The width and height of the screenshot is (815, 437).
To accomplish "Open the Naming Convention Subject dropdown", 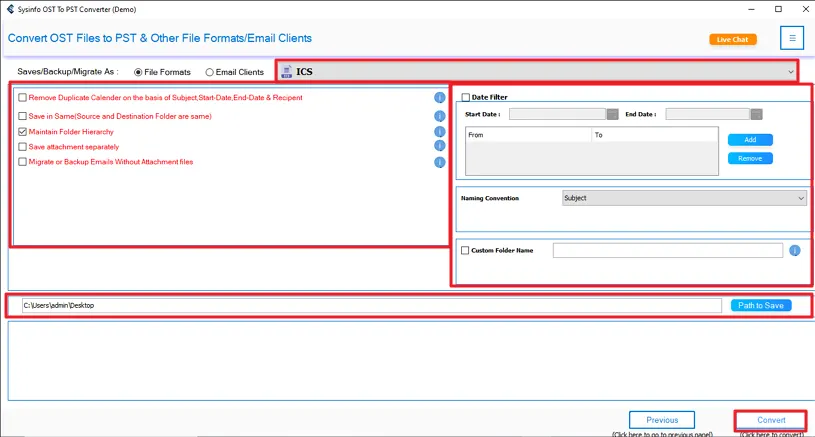I will [684, 198].
